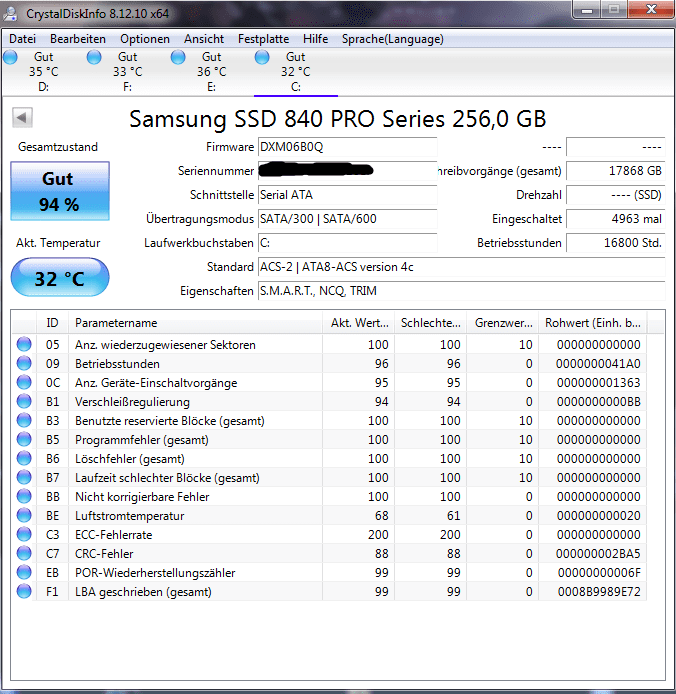Click status icon of row EB

coord(24,573)
